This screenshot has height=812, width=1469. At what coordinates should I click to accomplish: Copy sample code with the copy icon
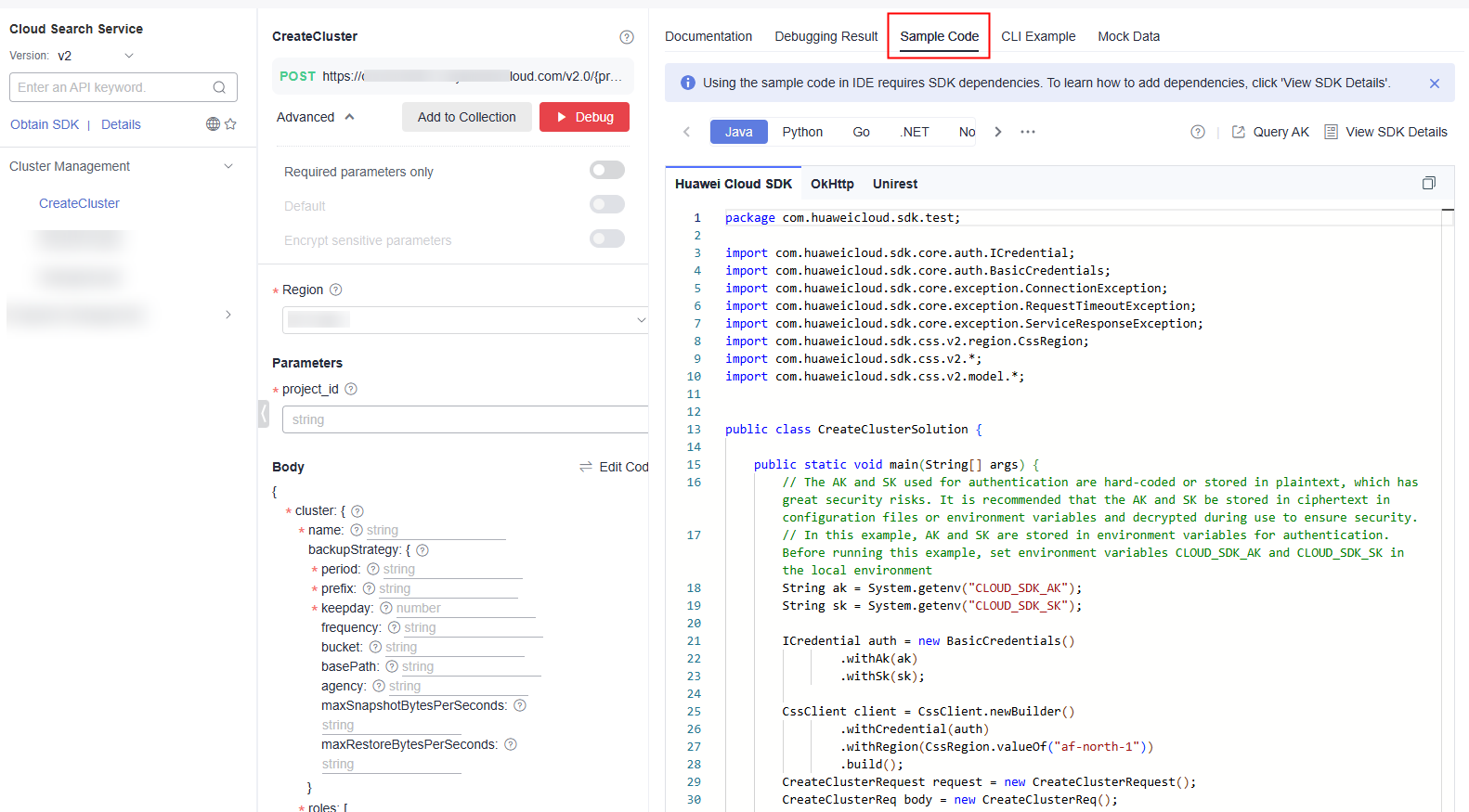[x=1429, y=183]
